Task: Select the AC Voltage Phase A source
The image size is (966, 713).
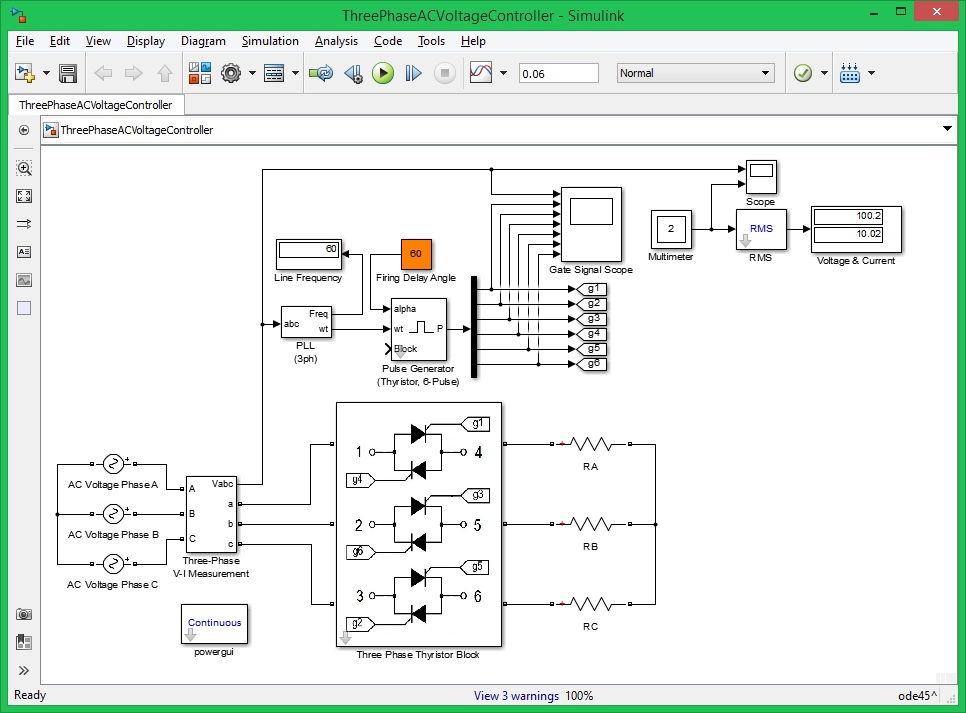Action: 113,463
